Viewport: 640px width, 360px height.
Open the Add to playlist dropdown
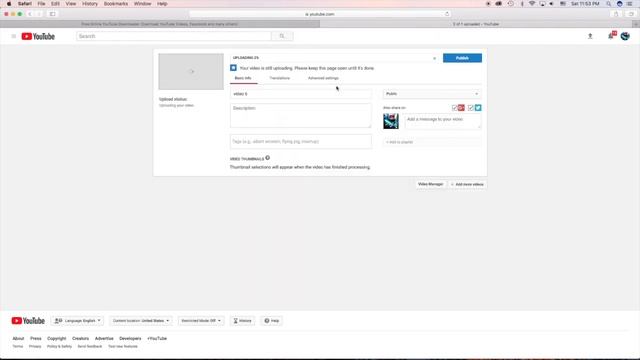pyautogui.click(x=432, y=142)
